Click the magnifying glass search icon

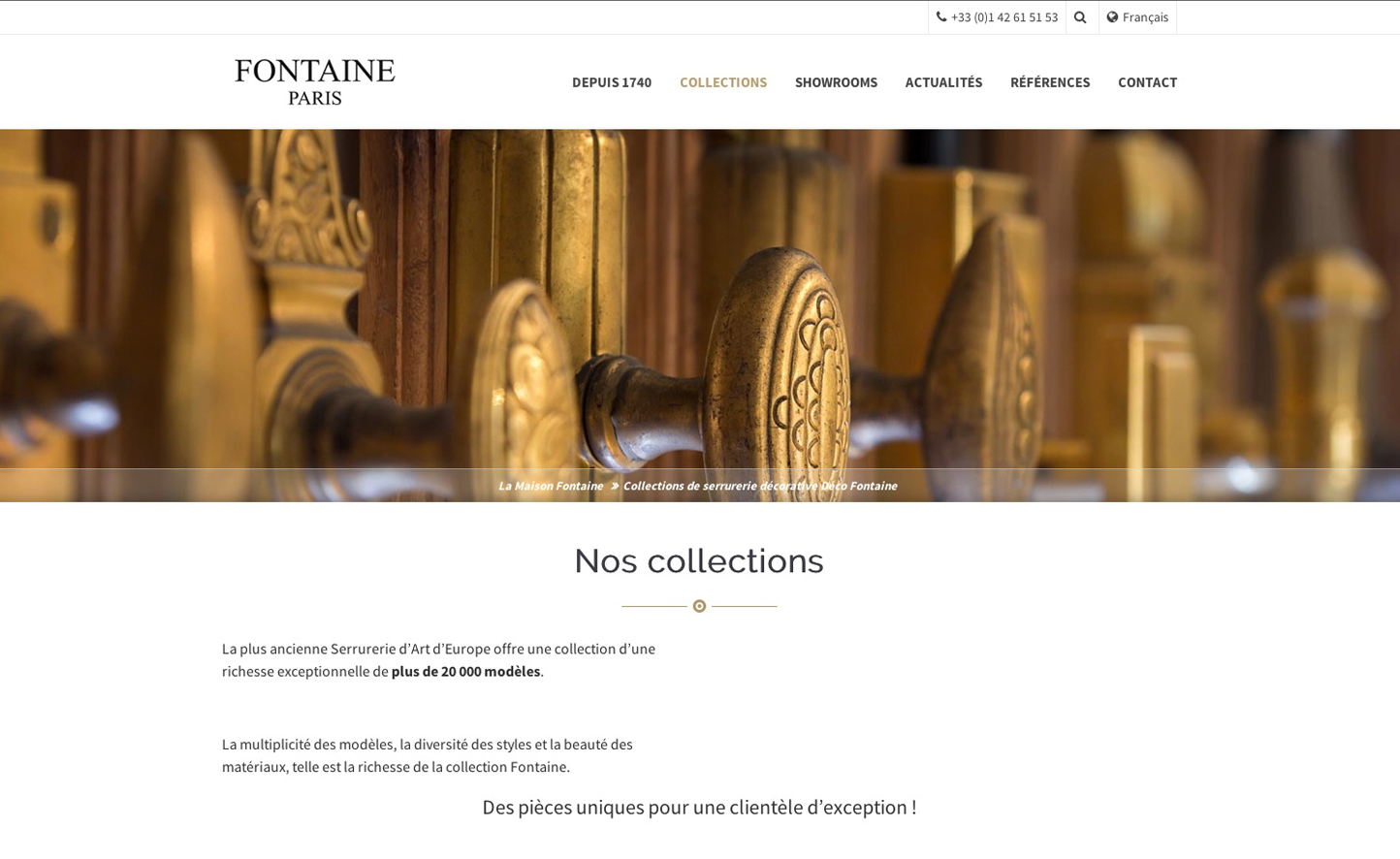click(x=1080, y=17)
